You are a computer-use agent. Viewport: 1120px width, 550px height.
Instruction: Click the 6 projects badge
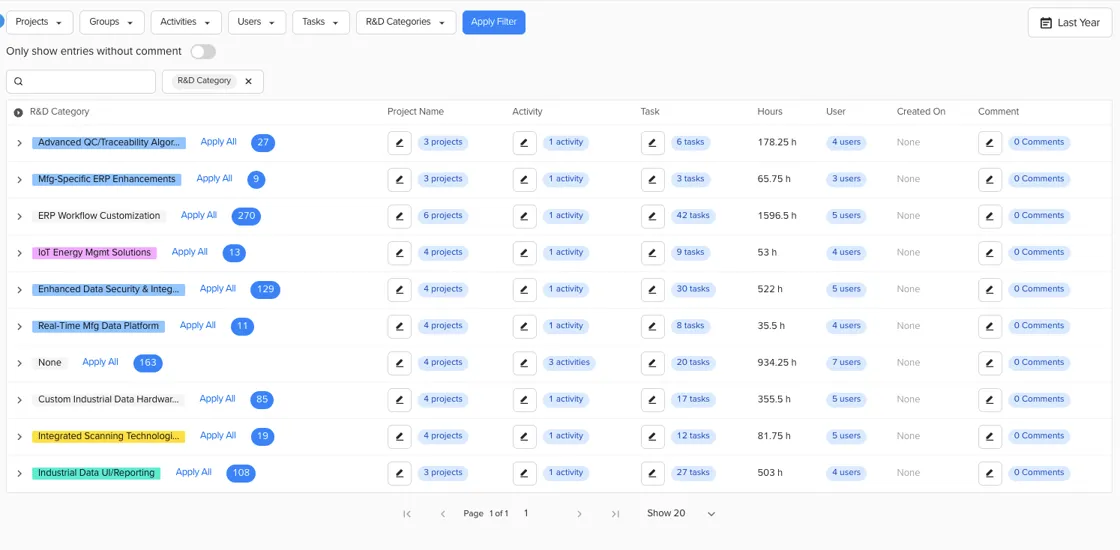pyautogui.click(x=443, y=216)
